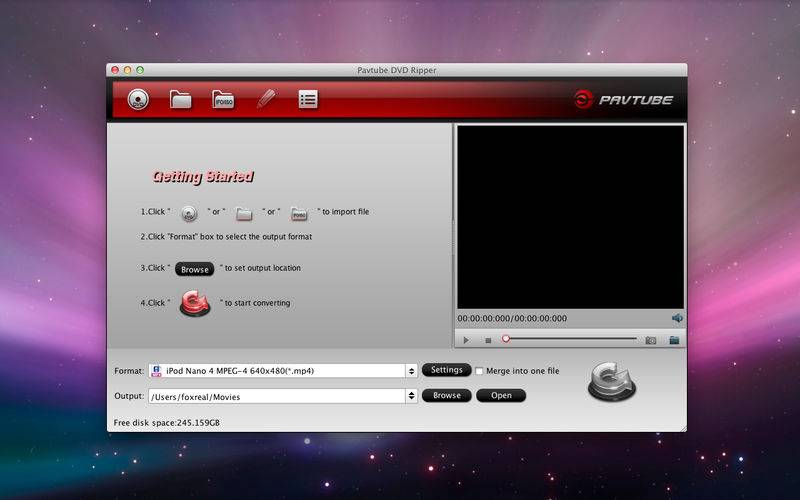Viewport: 800px width, 500px height.
Task: Click red convert icon in step 4
Action: [195, 303]
